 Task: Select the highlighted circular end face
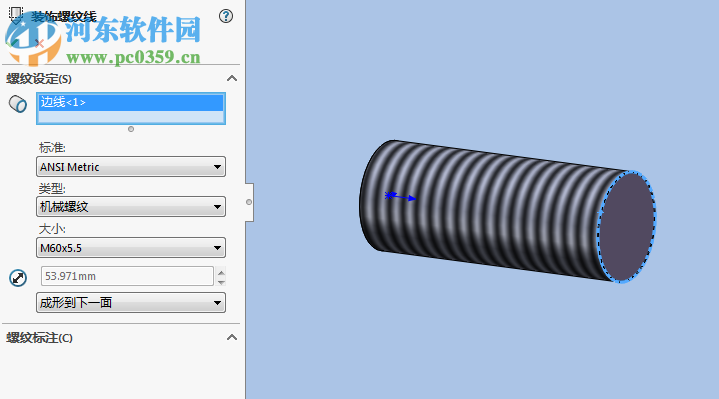coord(627,227)
